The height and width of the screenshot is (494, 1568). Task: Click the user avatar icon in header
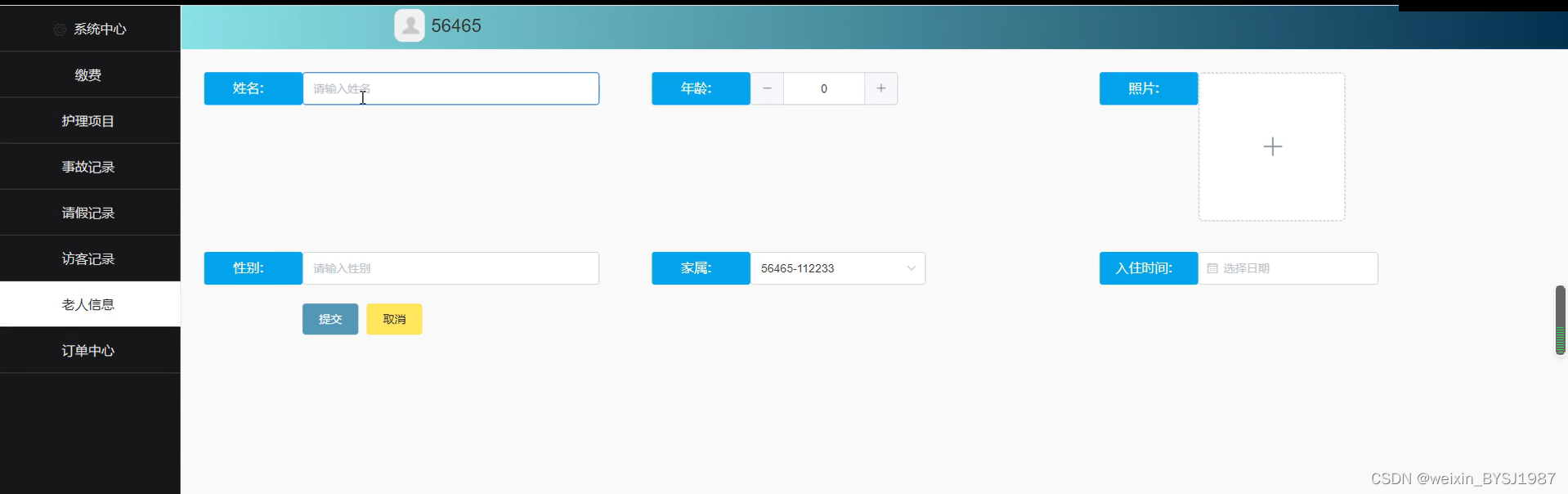click(410, 25)
